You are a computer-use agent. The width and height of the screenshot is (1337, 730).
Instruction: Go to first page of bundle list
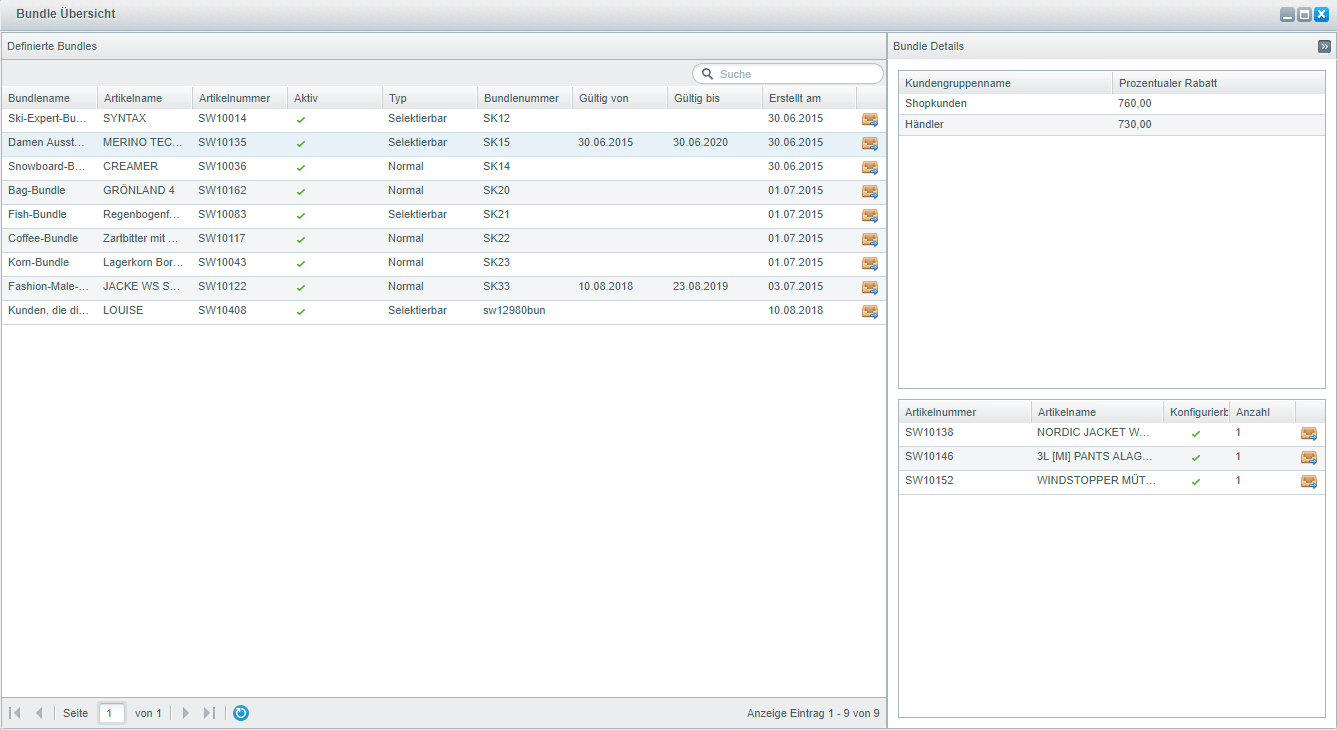[15, 713]
